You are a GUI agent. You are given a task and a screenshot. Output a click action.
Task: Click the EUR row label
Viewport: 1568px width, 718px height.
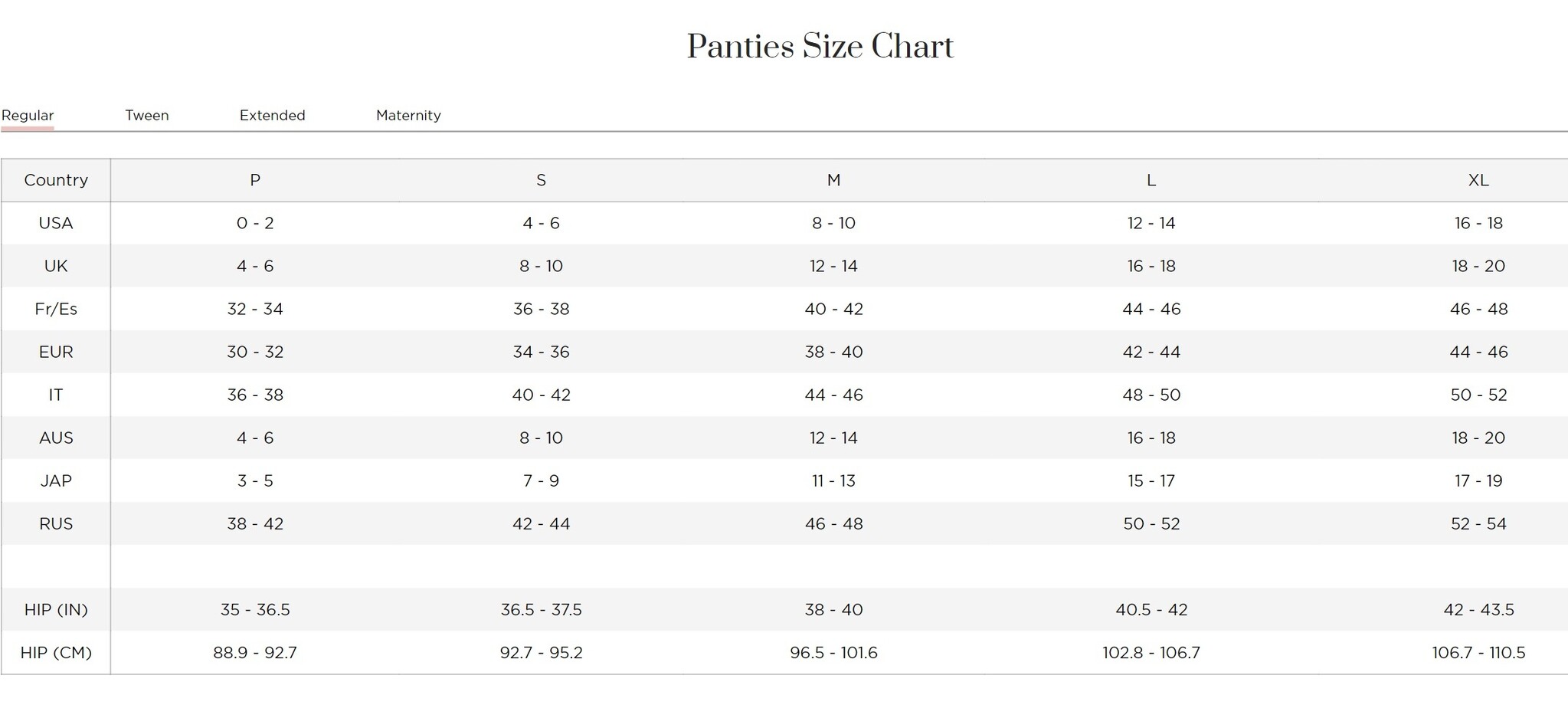pyautogui.click(x=56, y=352)
